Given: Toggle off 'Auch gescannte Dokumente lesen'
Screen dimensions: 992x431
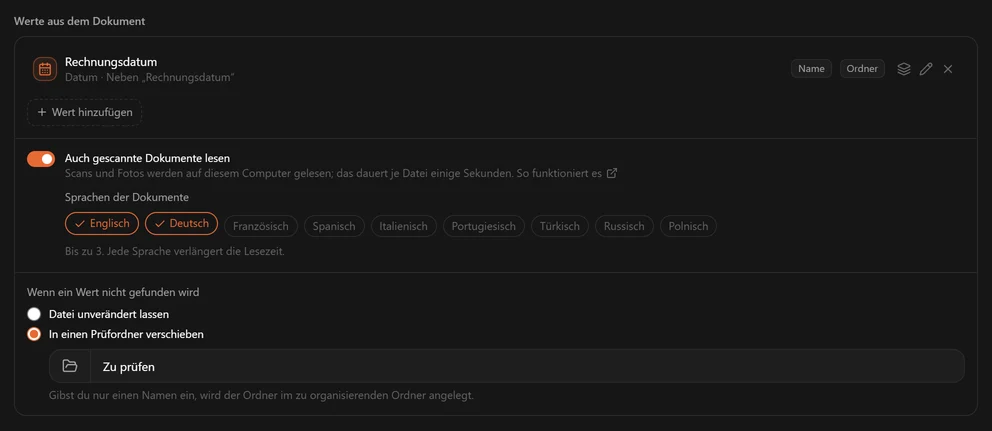Looking at the screenshot, I should coord(41,159).
